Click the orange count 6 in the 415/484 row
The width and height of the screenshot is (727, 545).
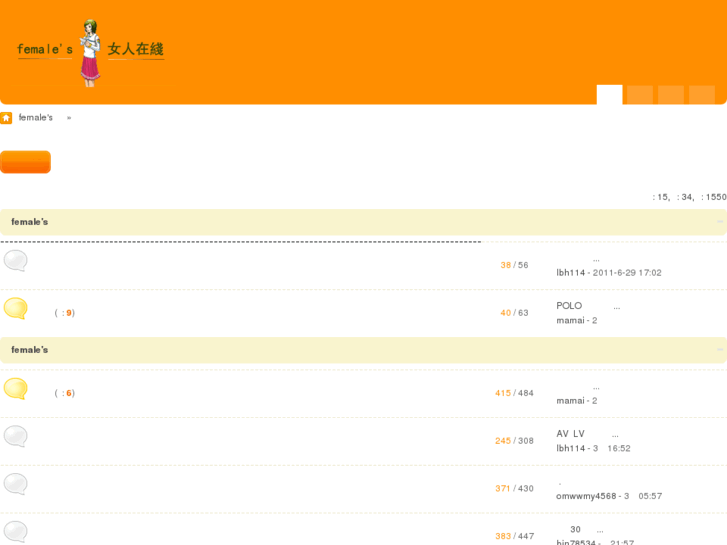pos(69,393)
